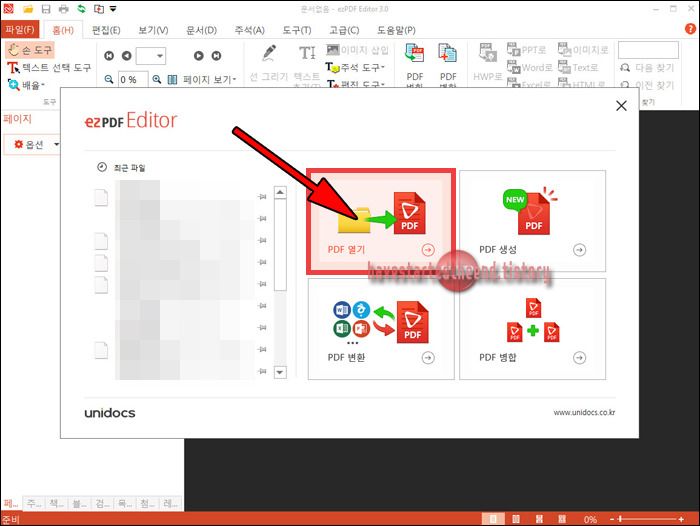Go to last page button

pos(217,56)
